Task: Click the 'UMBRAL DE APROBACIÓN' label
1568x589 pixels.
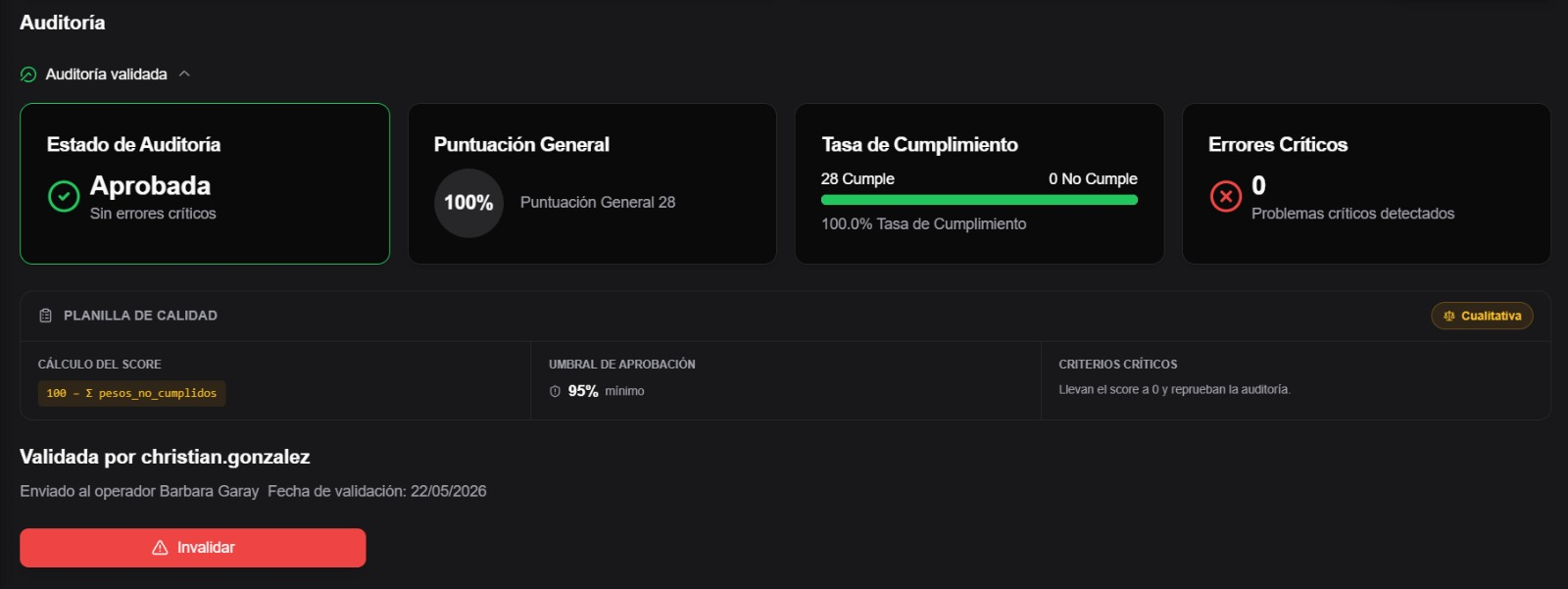Action: 622,364
